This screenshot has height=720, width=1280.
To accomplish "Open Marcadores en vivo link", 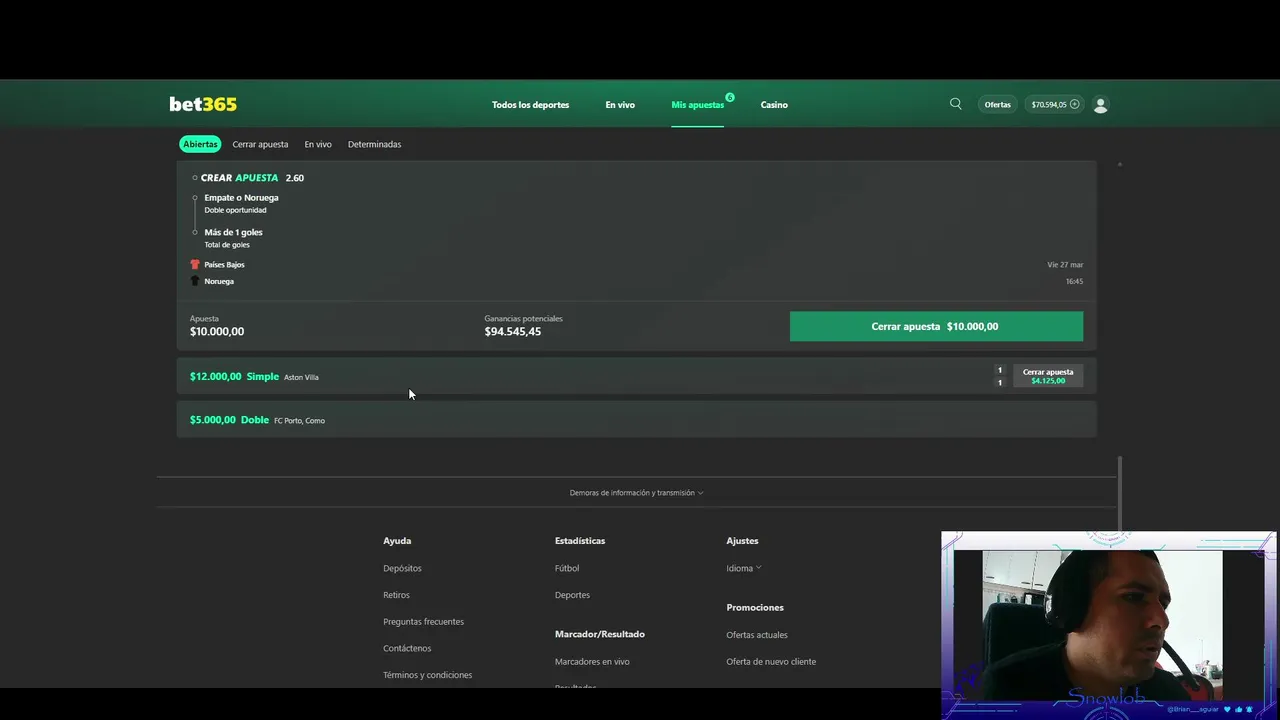I will (x=592, y=662).
